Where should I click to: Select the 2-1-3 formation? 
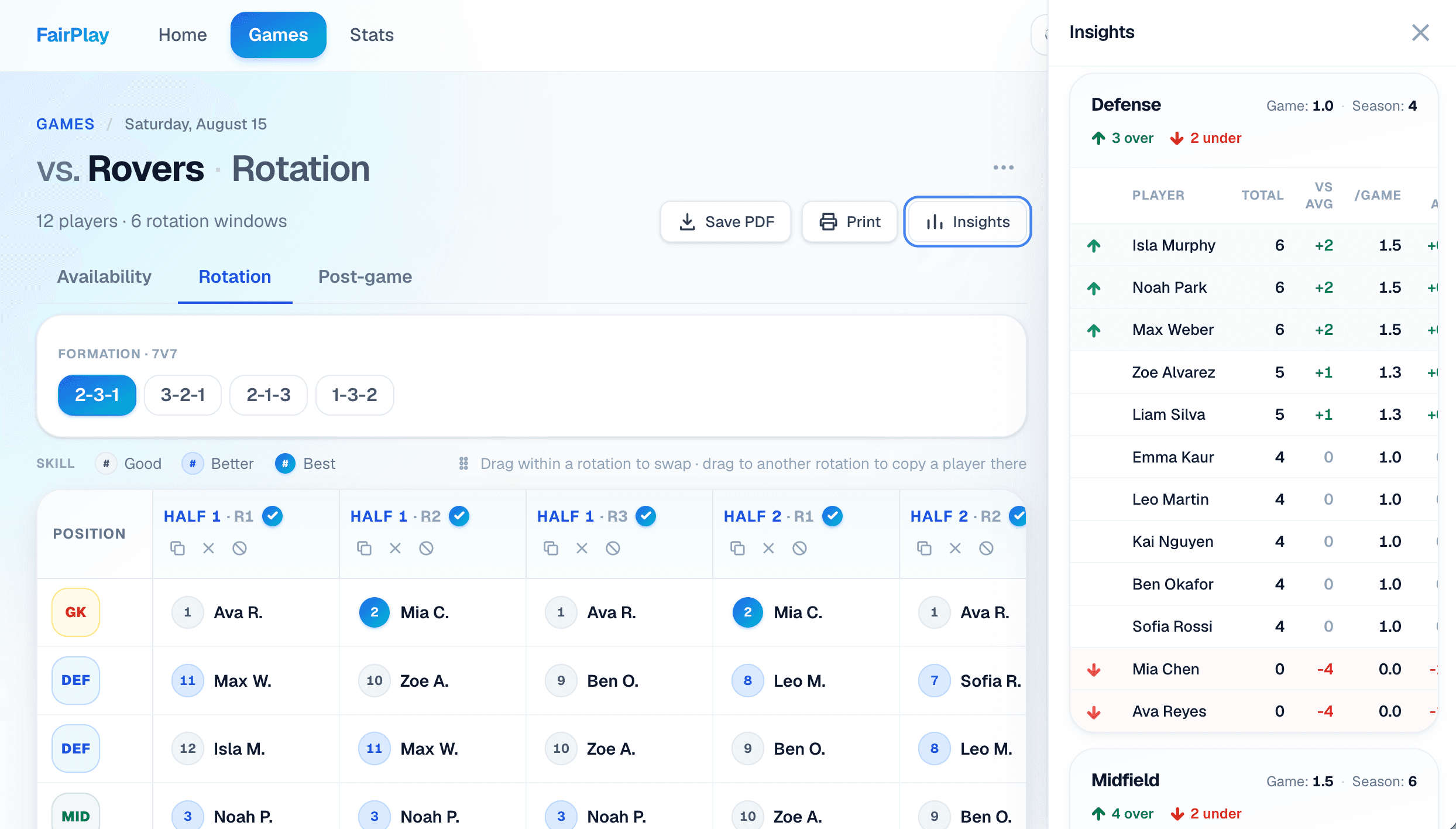[x=269, y=395]
